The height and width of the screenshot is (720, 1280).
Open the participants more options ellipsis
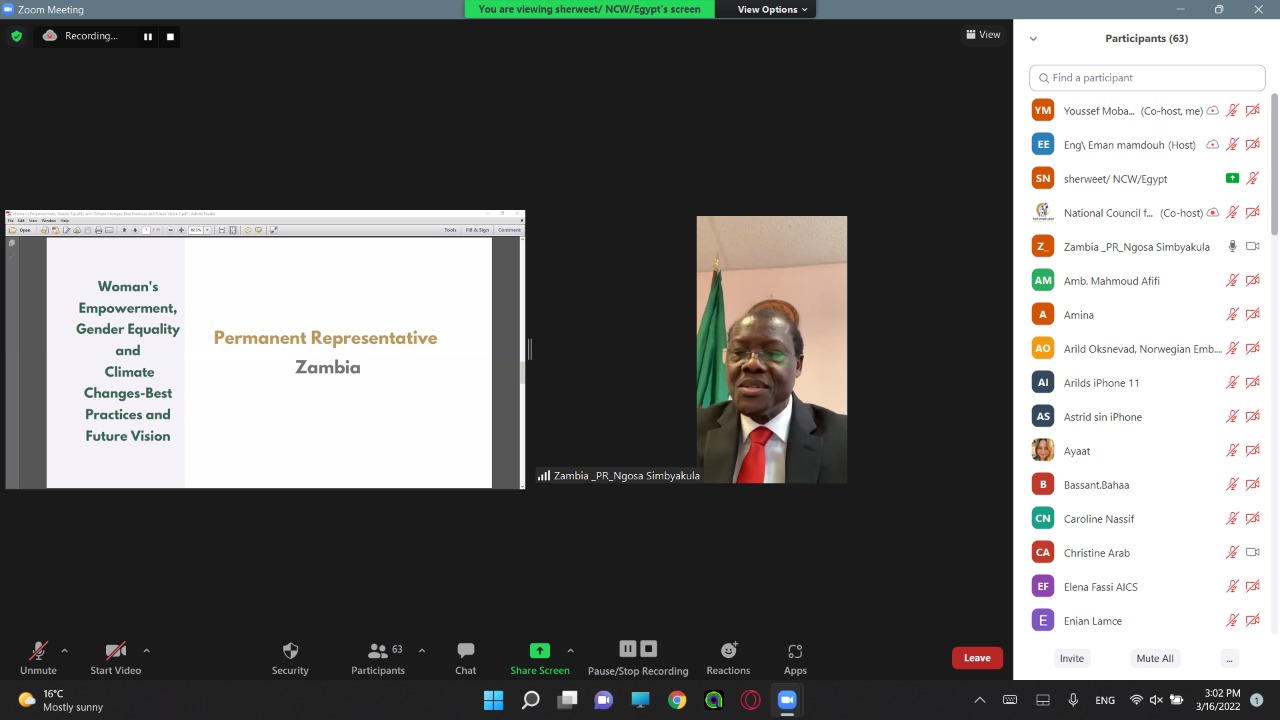[x=1229, y=658]
